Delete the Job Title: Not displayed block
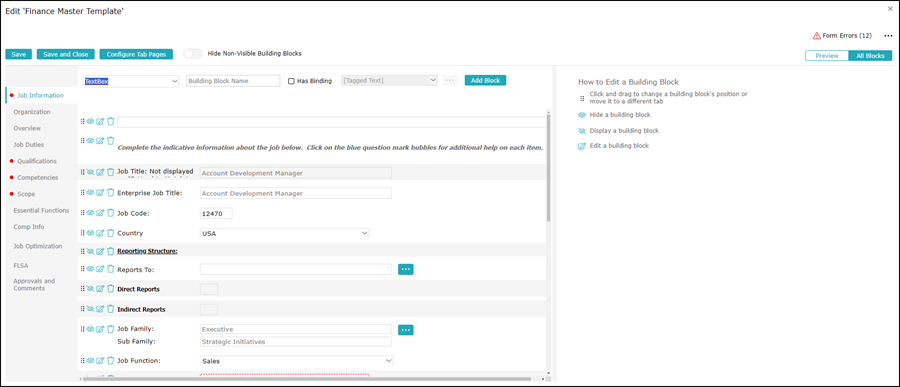Image resolution: width=900 pixels, height=387 pixels. point(111,172)
